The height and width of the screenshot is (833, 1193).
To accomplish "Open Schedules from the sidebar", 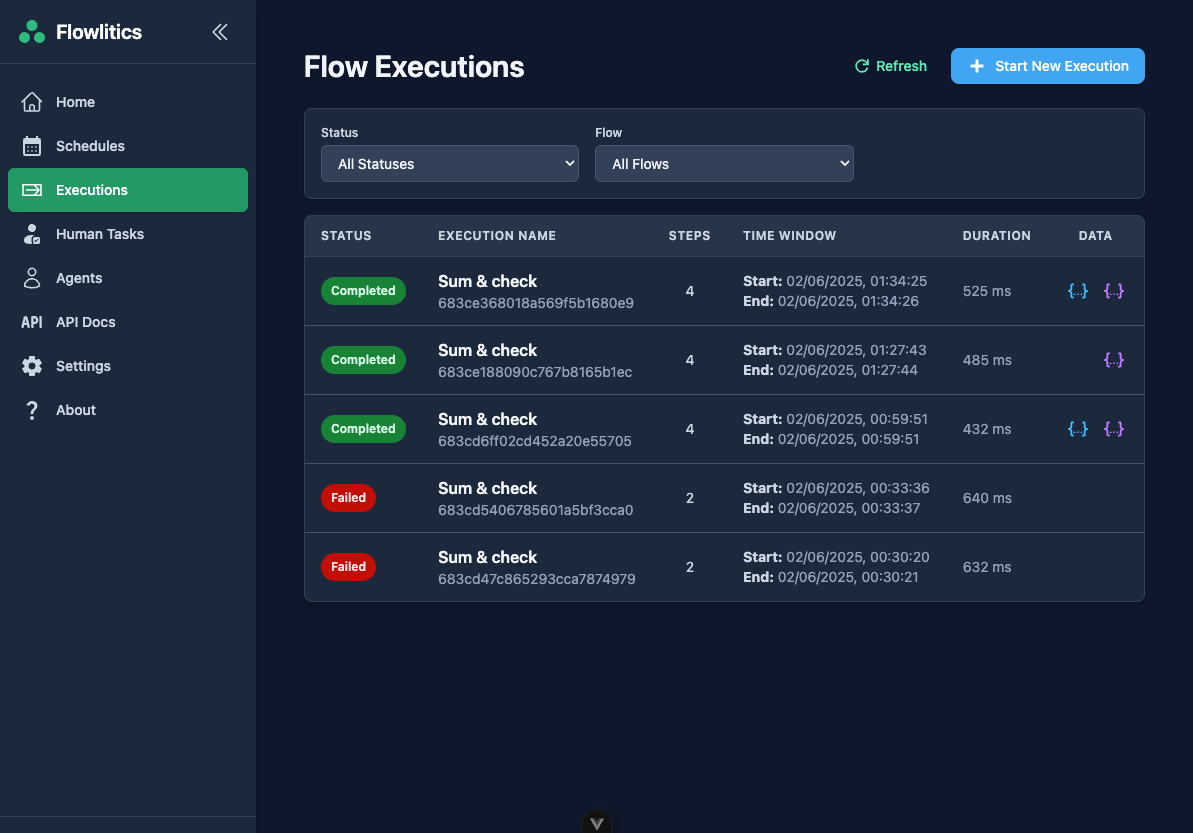I will 128,146.
